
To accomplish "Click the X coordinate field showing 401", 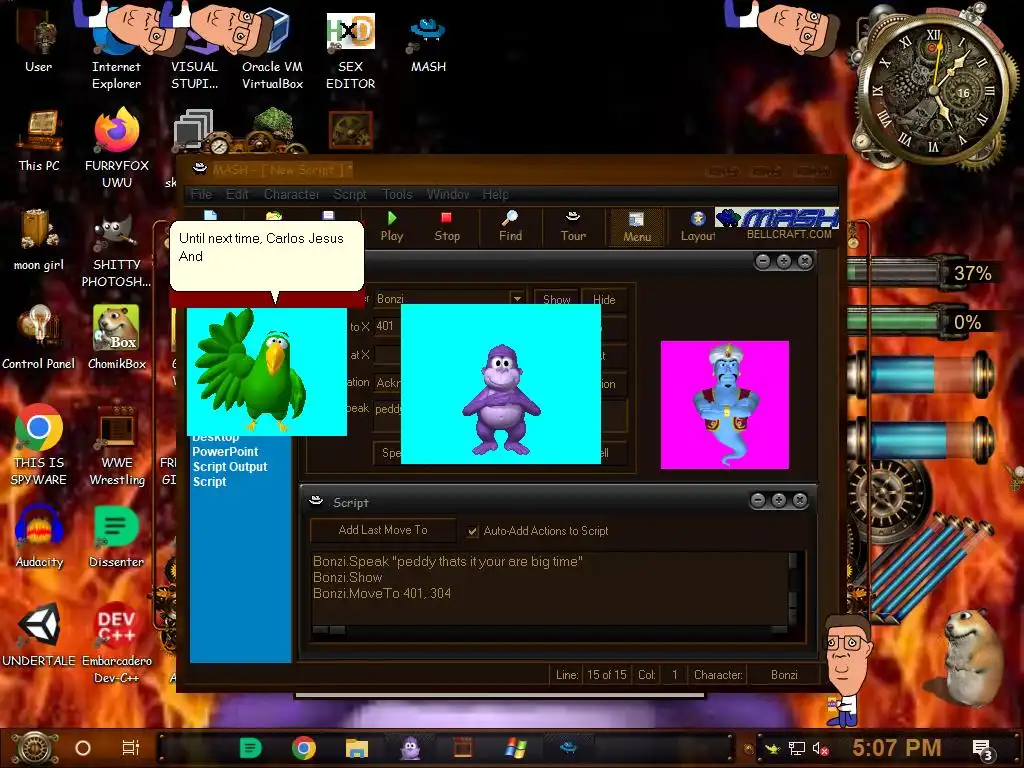I will (x=387, y=326).
